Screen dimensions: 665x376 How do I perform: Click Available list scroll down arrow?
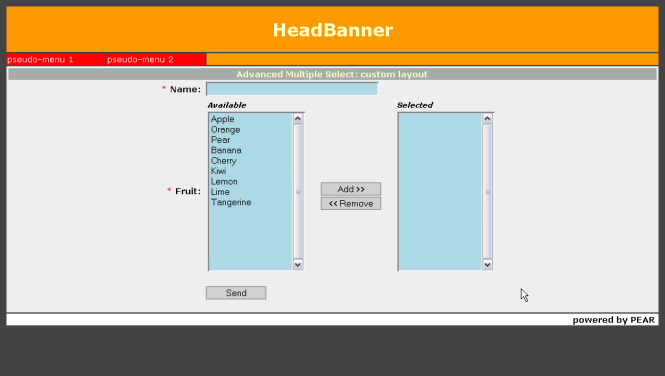point(298,265)
